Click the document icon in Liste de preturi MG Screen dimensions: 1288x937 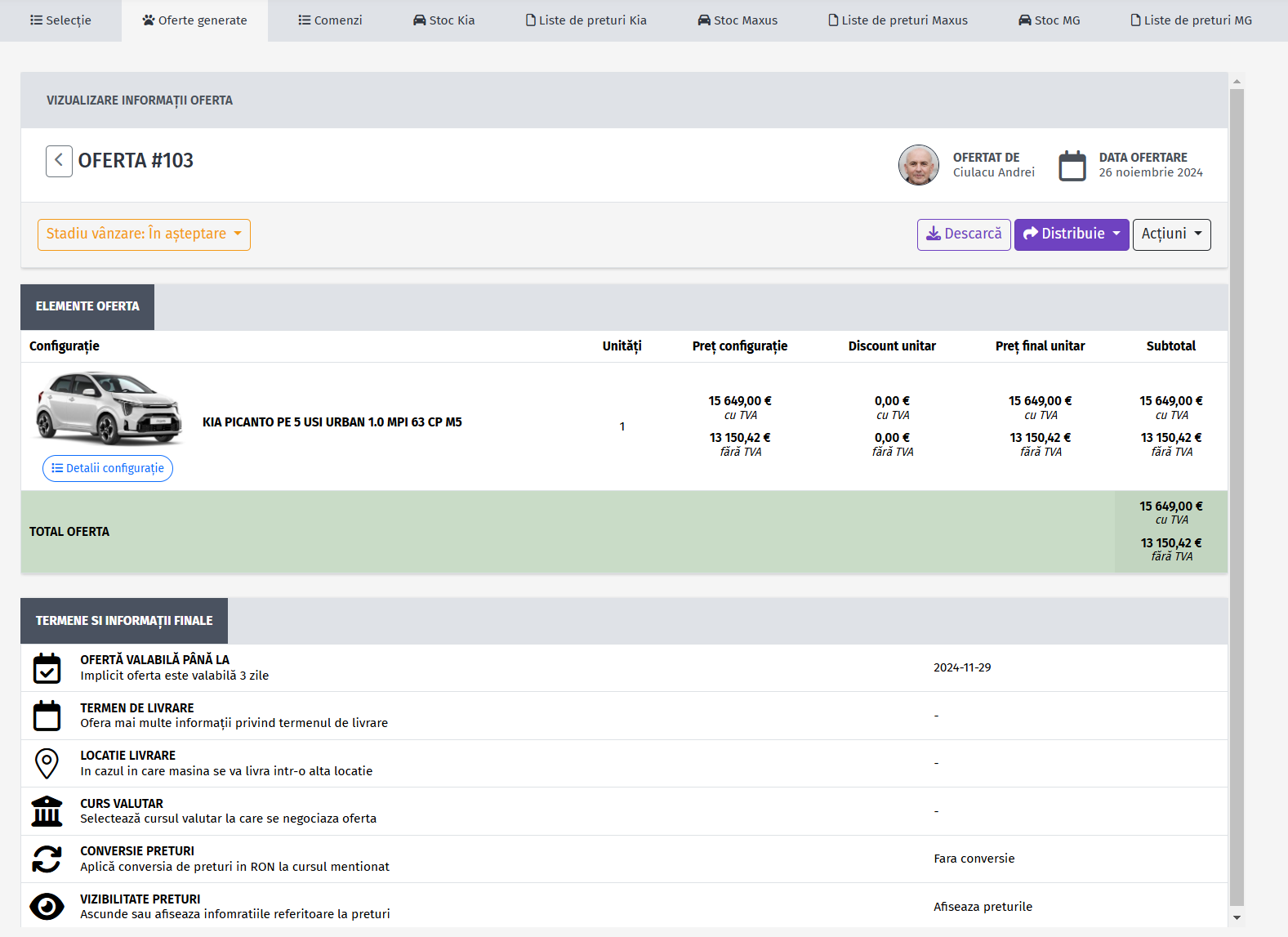point(1135,20)
